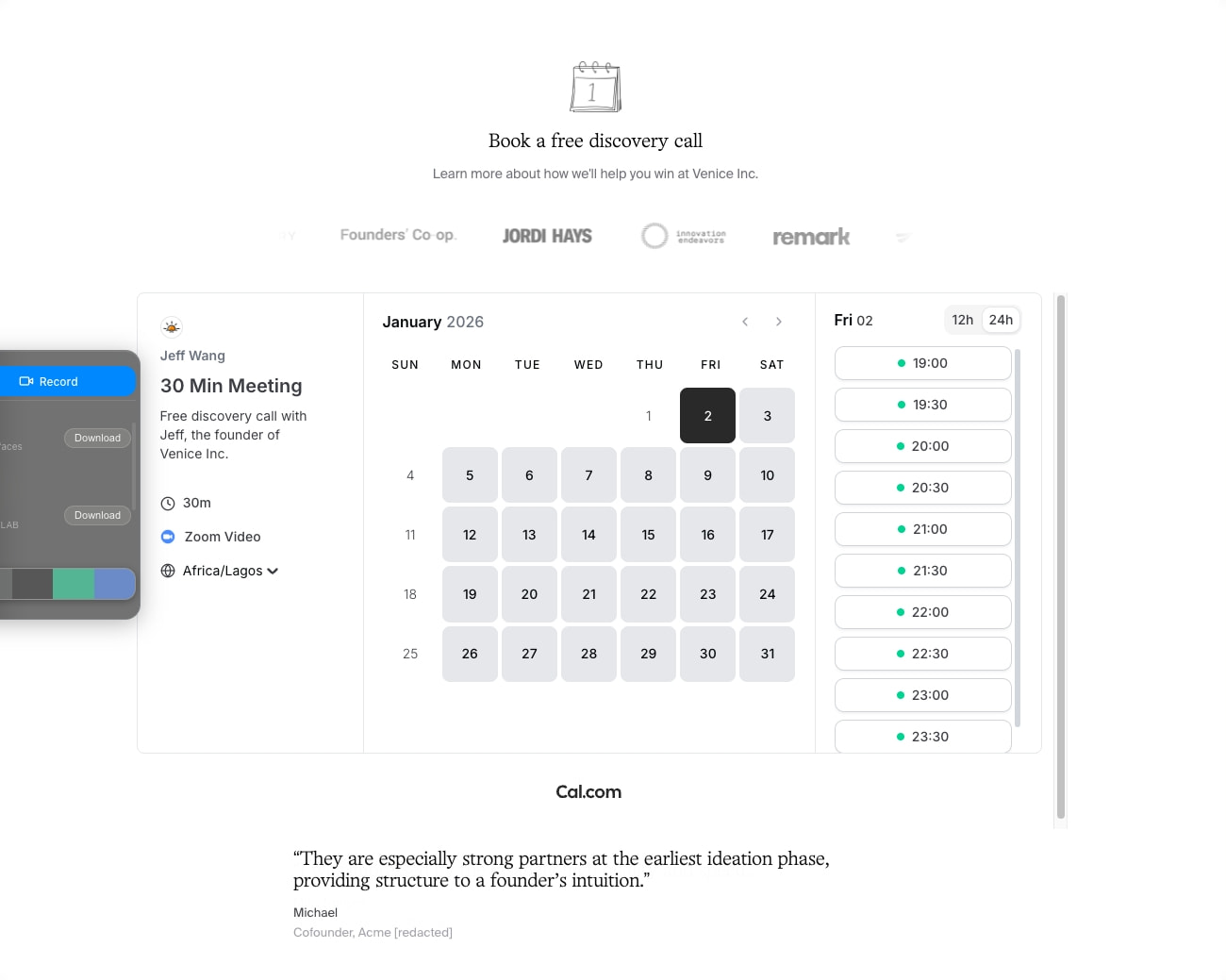Viewport: 1226px width, 980px height.
Task: Go to the previous month
Action: (745, 322)
